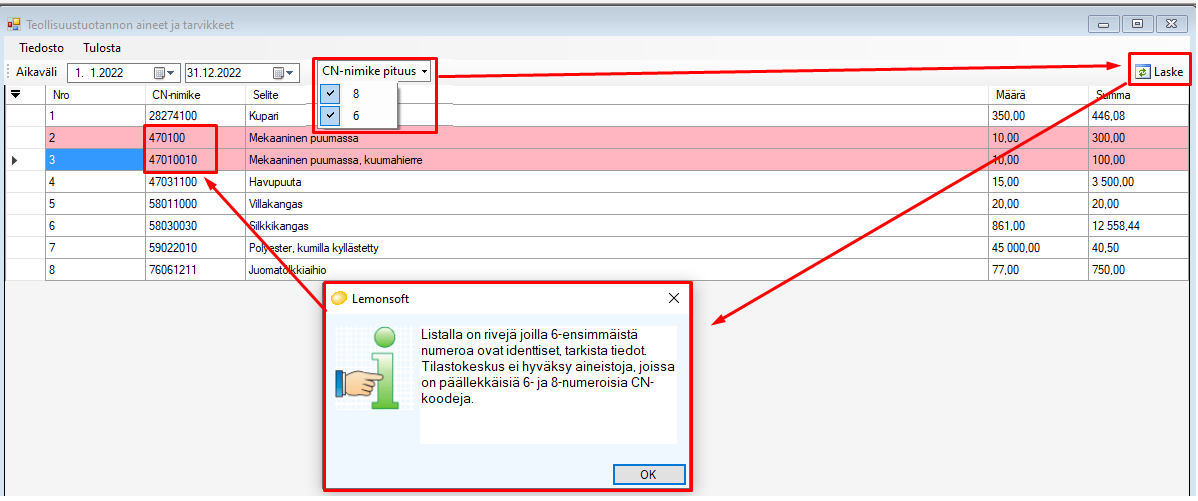Expand the end date dropdown arrow
This screenshot has width=1198, height=501.
(291, 73)
